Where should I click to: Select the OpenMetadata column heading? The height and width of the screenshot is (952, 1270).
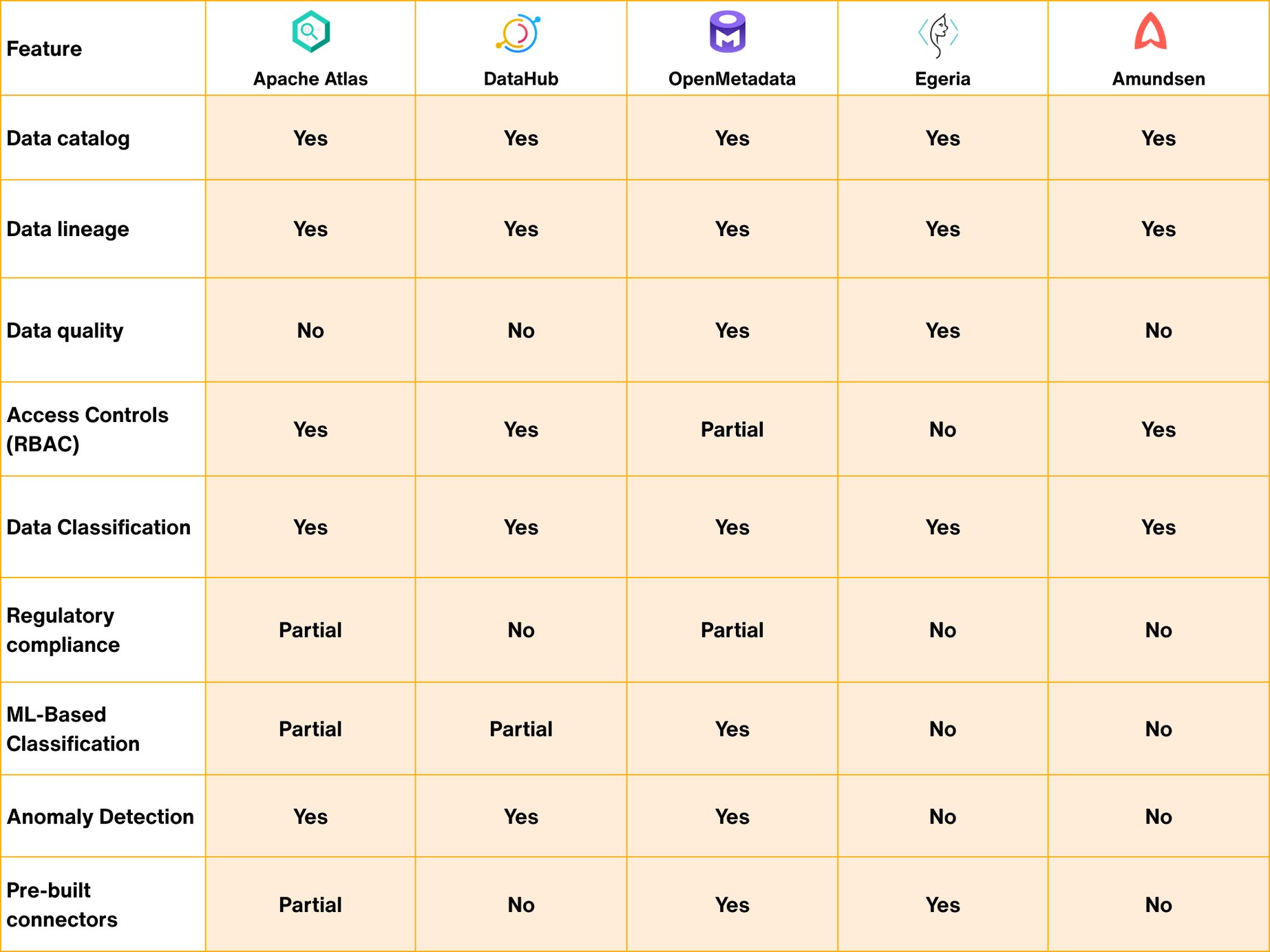(x=732, y=79)
